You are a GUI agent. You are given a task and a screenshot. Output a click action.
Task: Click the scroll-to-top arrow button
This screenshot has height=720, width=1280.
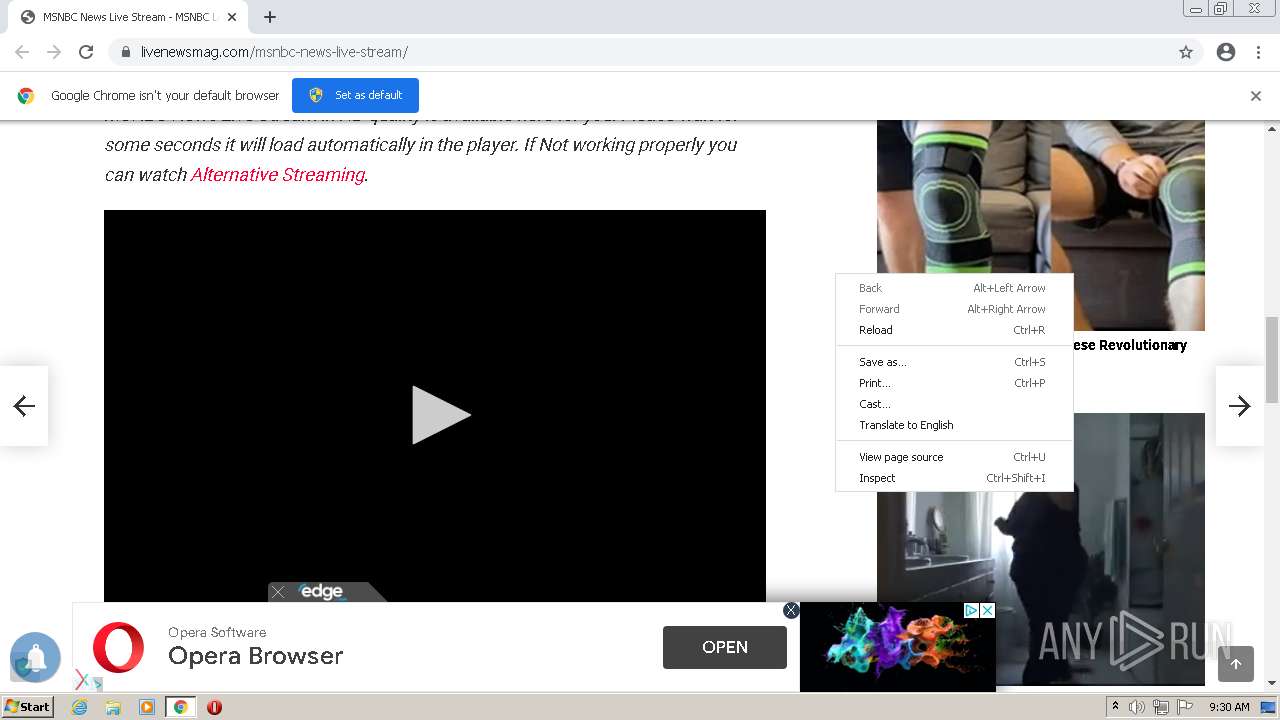pyautogui.click(x=1236, y=664)
